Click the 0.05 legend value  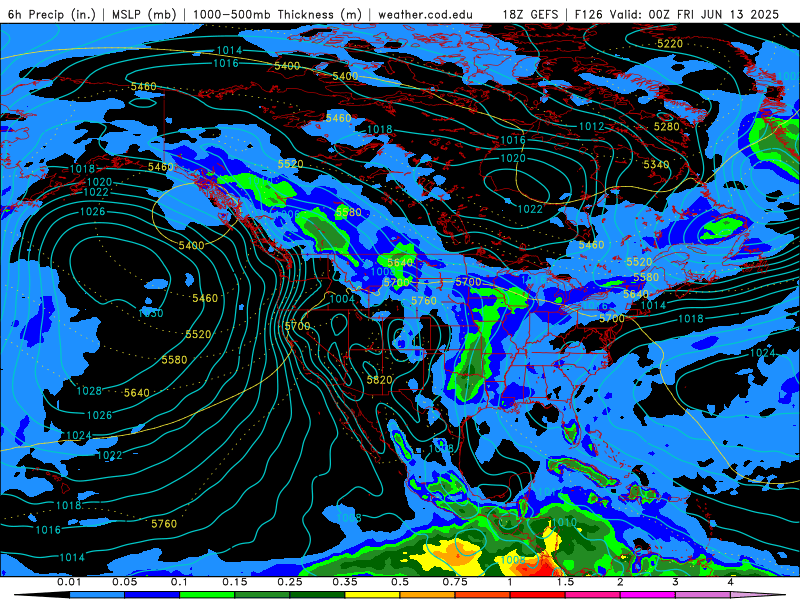(x=124, y=582)
